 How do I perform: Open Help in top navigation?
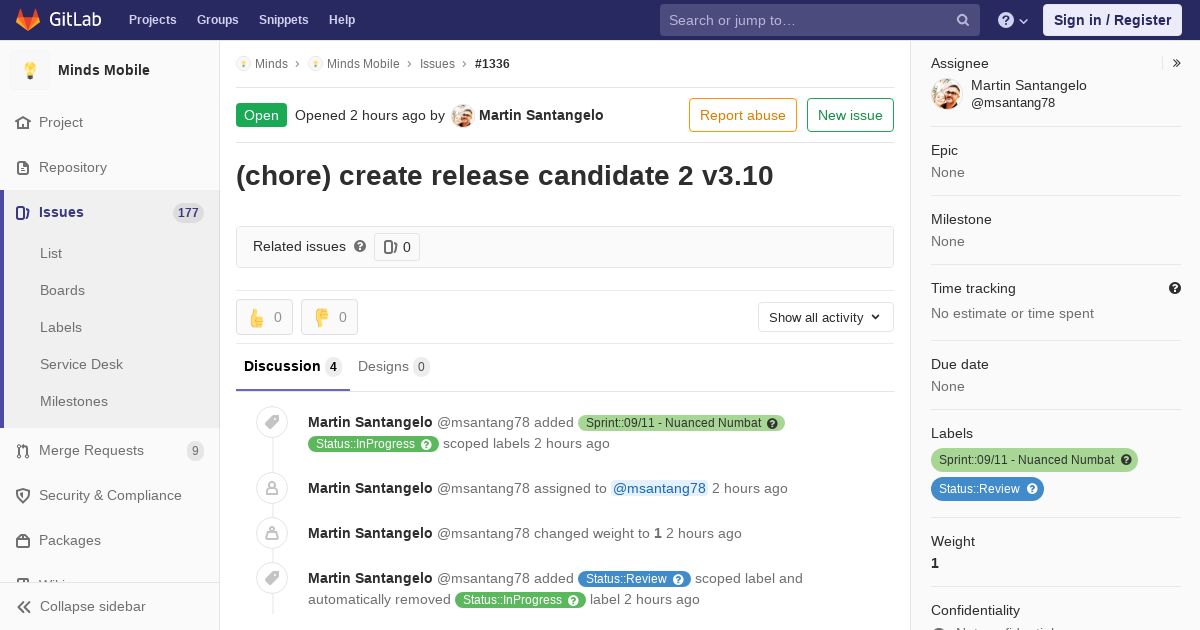coord(342,20)
